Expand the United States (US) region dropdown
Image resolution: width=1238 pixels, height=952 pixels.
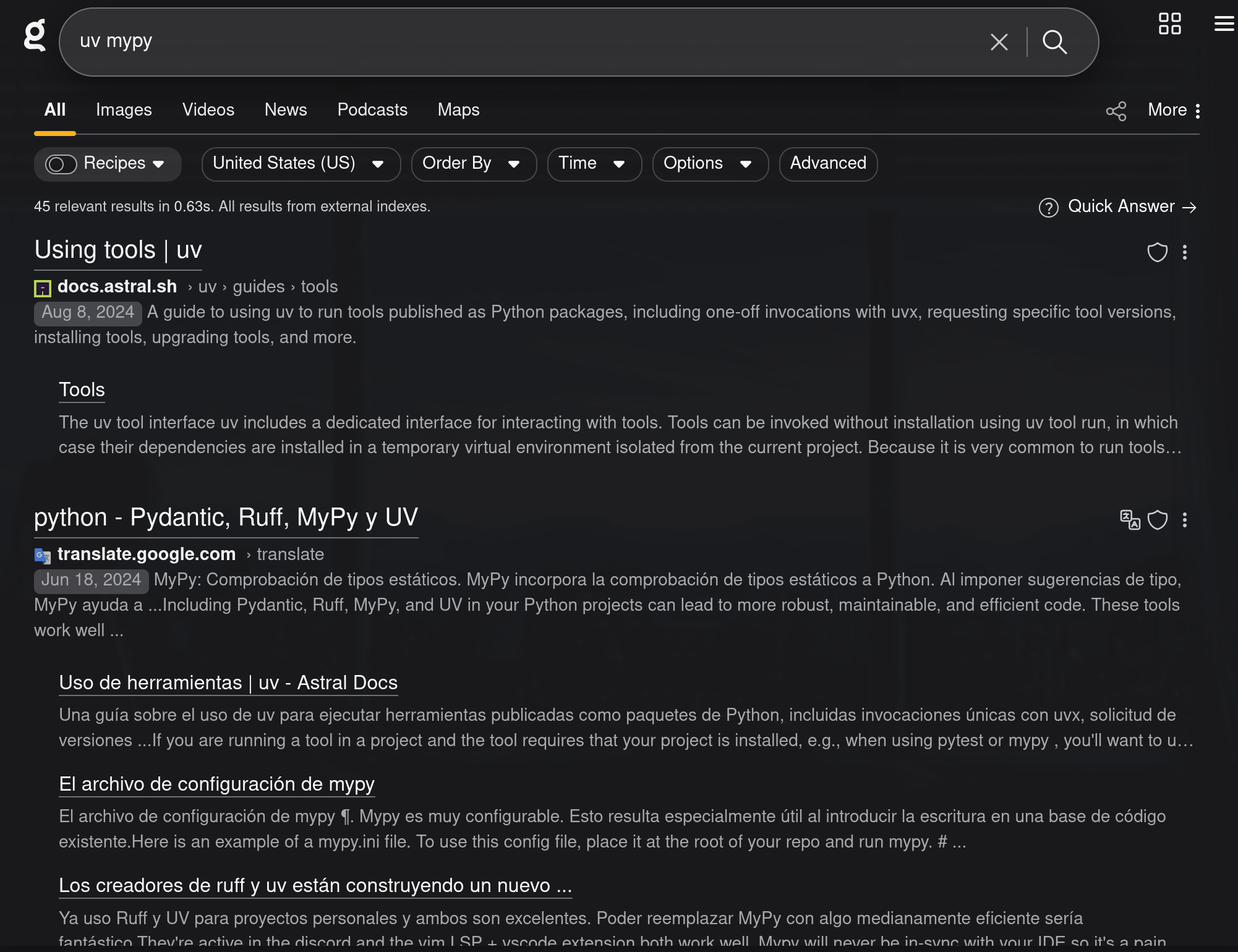(x=301, y=164)
